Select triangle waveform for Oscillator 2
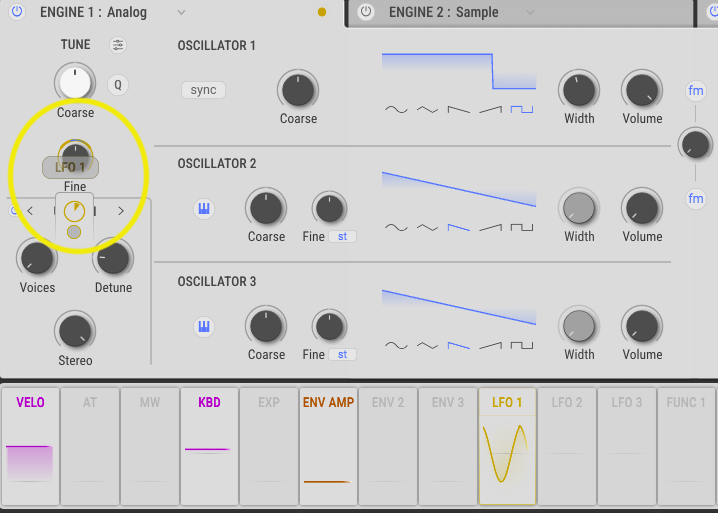This screenshot has width=718, height=513. pyautogui.click(x=428, y=227)
